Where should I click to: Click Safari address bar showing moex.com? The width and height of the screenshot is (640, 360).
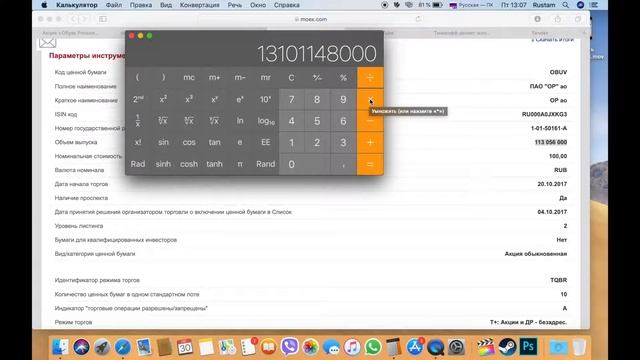pos(310,19)
